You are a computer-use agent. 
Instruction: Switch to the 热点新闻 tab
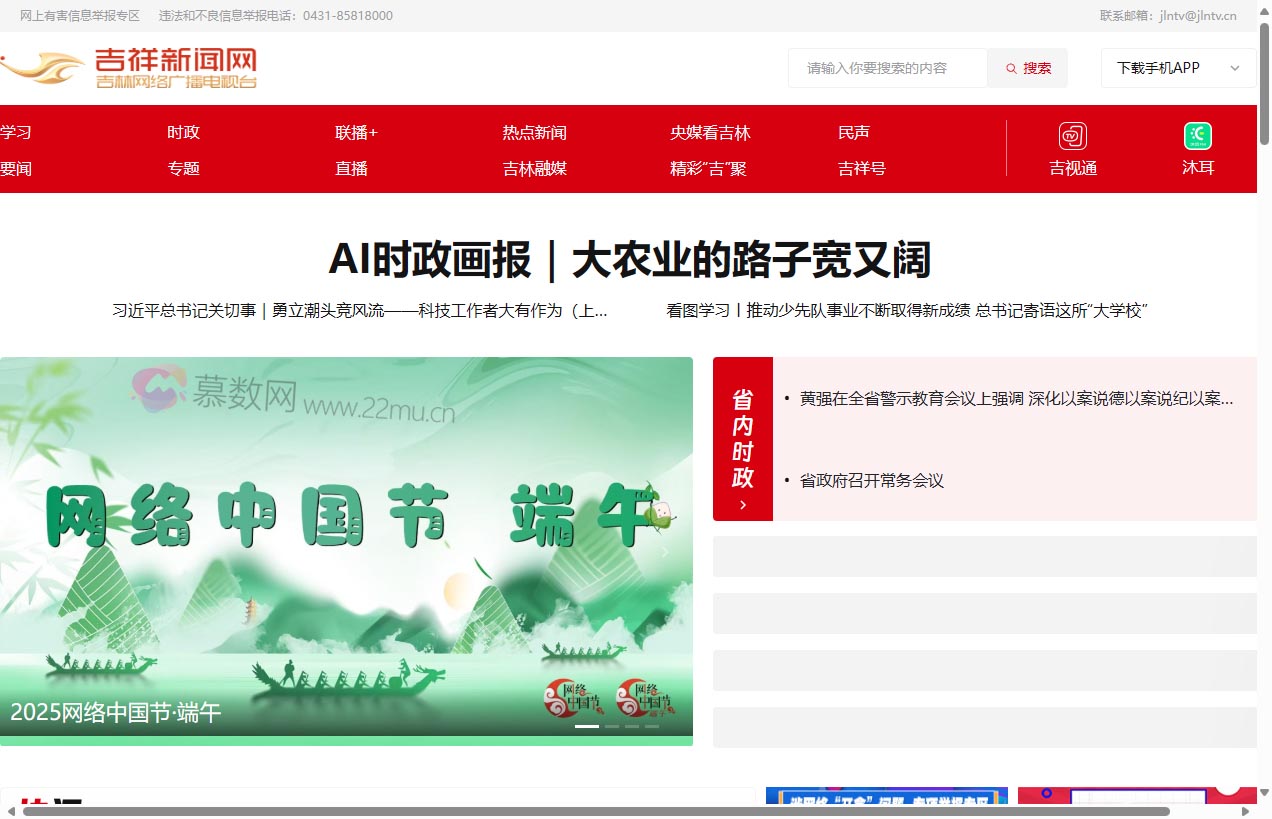(535, 131)
